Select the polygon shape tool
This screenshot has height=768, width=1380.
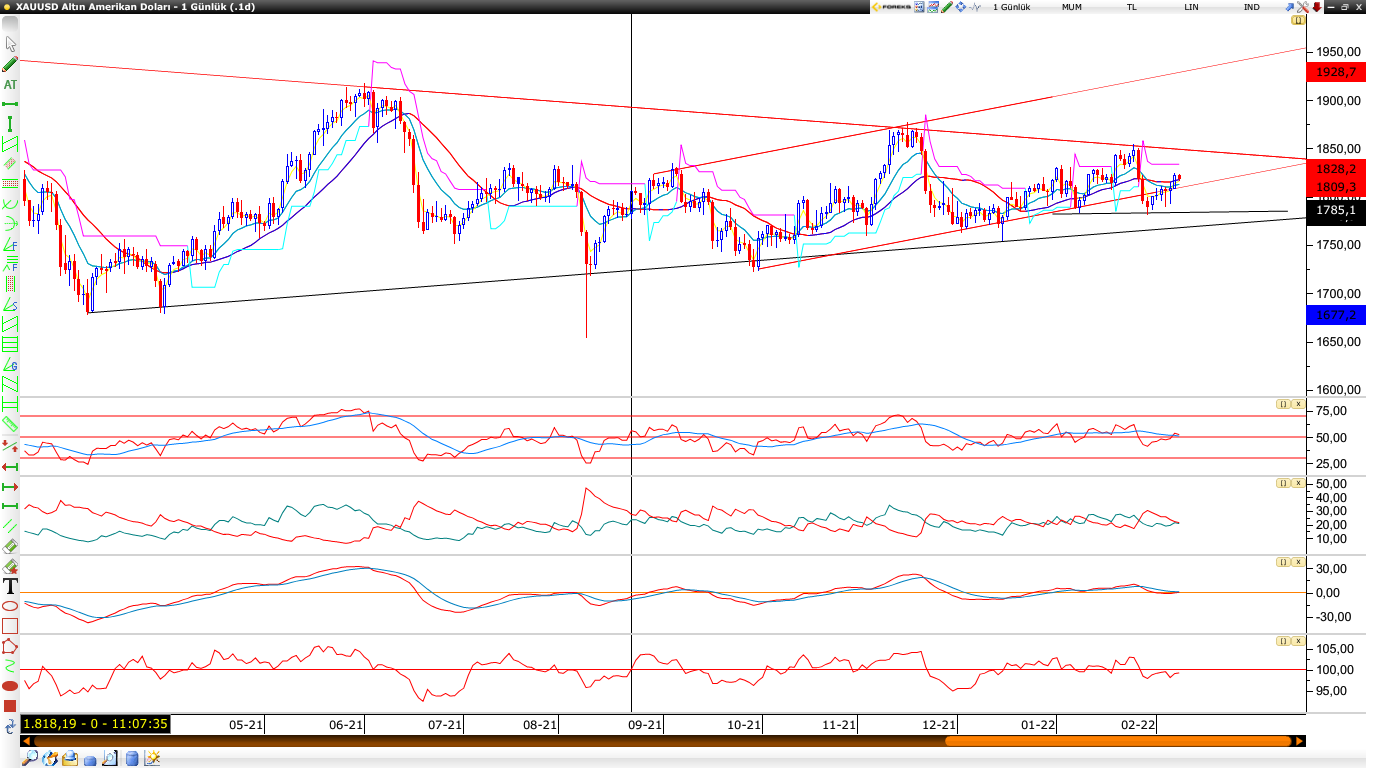[10, 647]
